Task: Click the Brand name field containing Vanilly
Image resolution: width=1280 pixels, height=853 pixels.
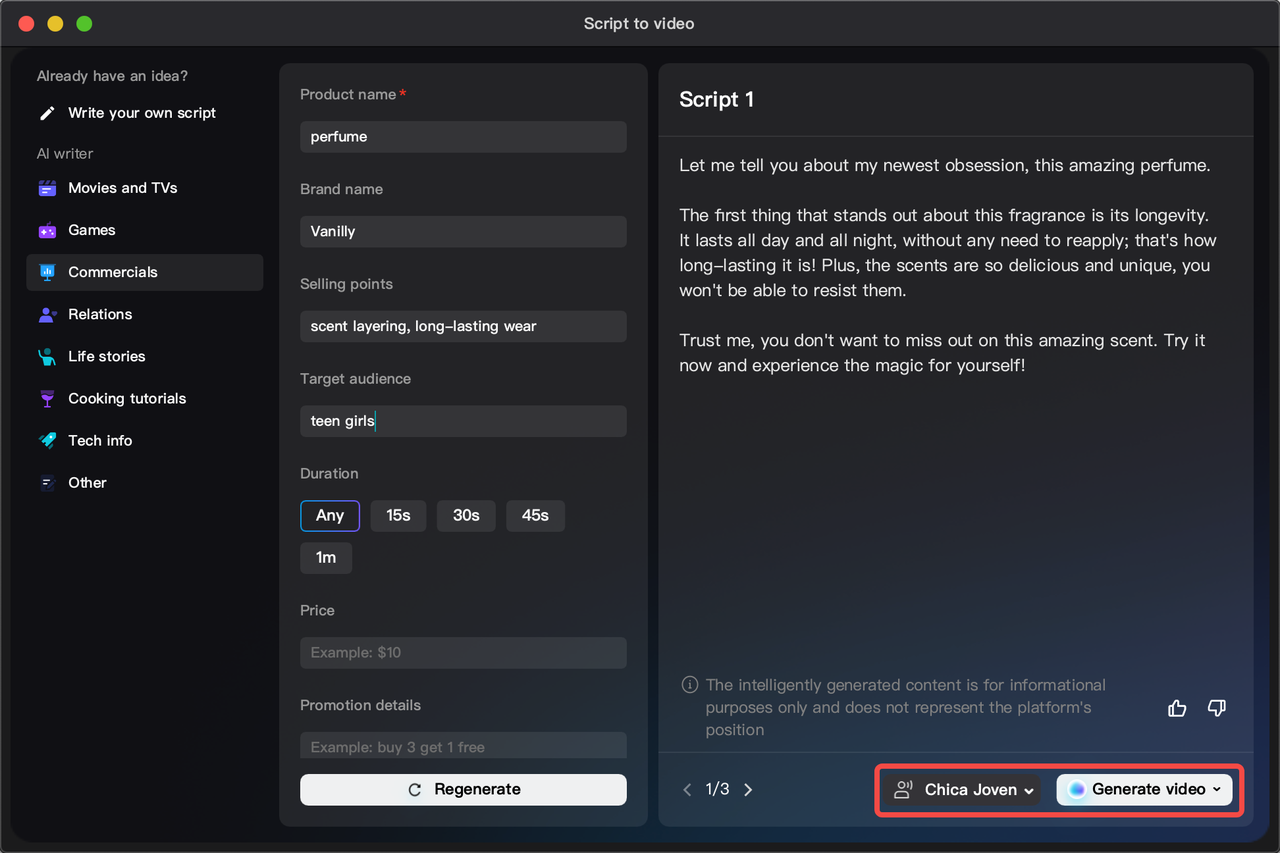Action: [x=463, y=231]
